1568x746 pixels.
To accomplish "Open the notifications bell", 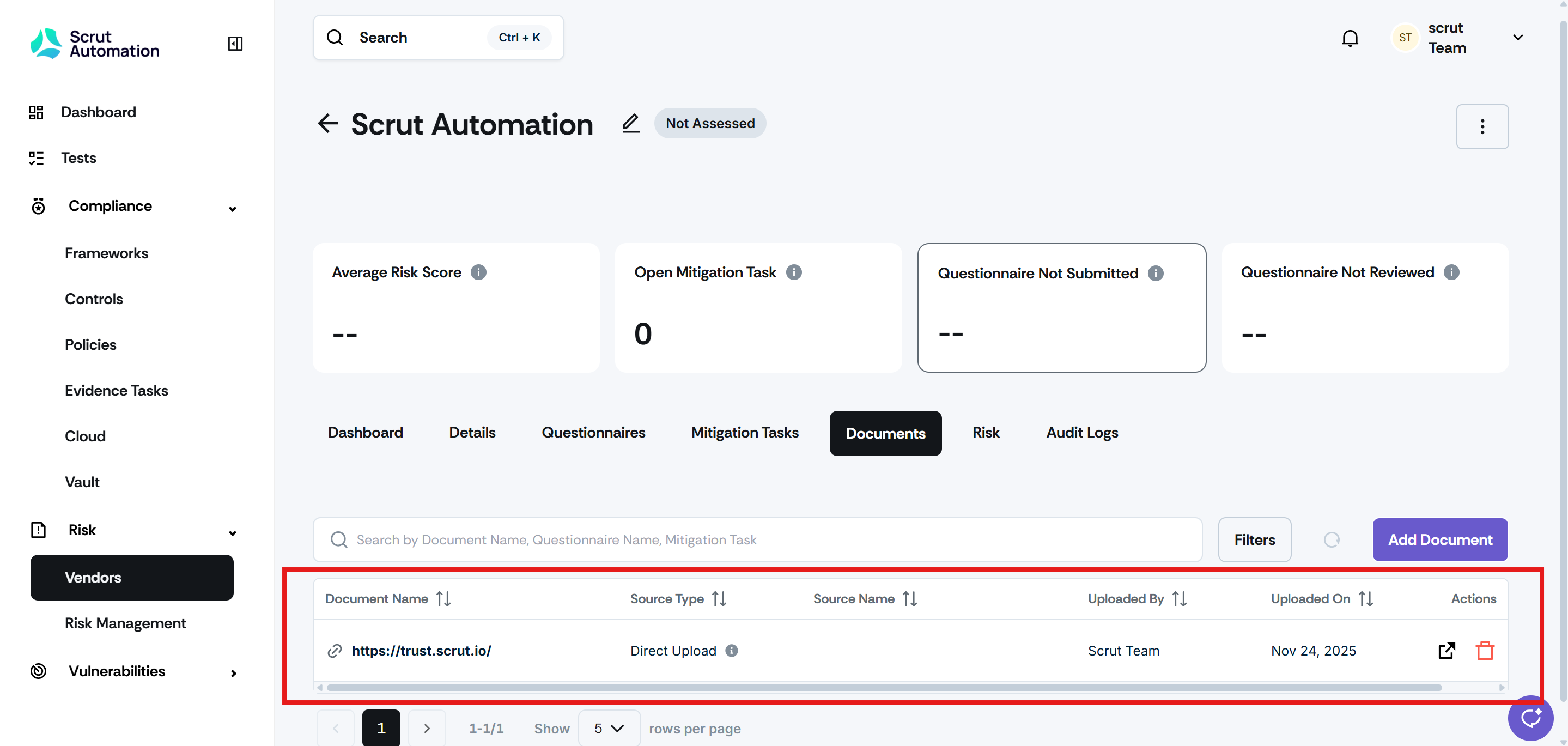I will click(x=1350, y=38).
